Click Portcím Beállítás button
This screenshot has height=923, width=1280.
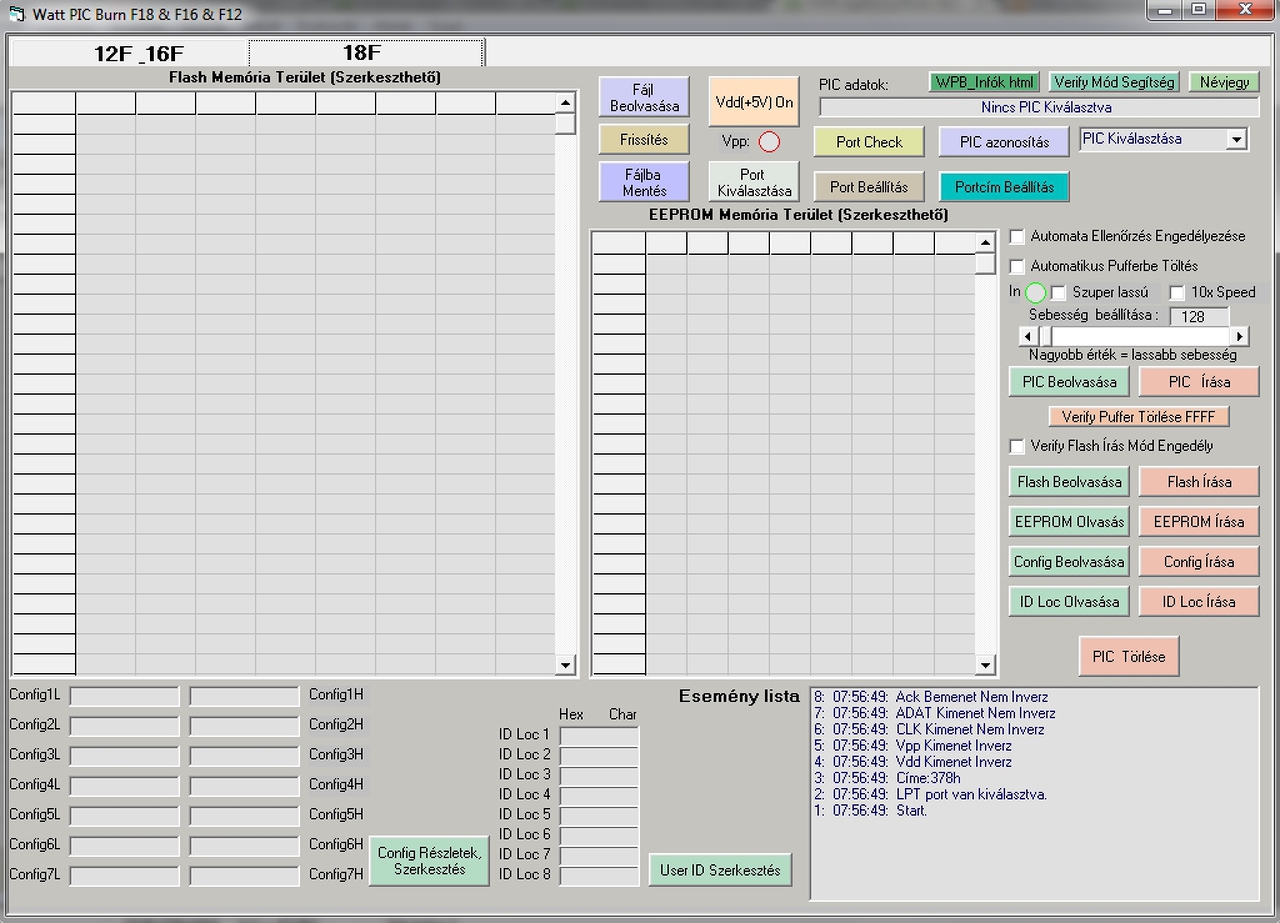[1004, 187]
